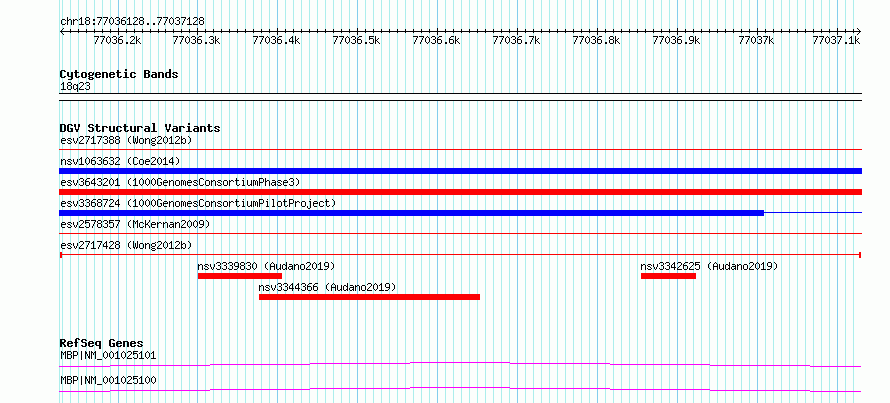The image size is (890, 403).
Task: Click ruler position 77036.8k
Action: click(x=597, y=40)
